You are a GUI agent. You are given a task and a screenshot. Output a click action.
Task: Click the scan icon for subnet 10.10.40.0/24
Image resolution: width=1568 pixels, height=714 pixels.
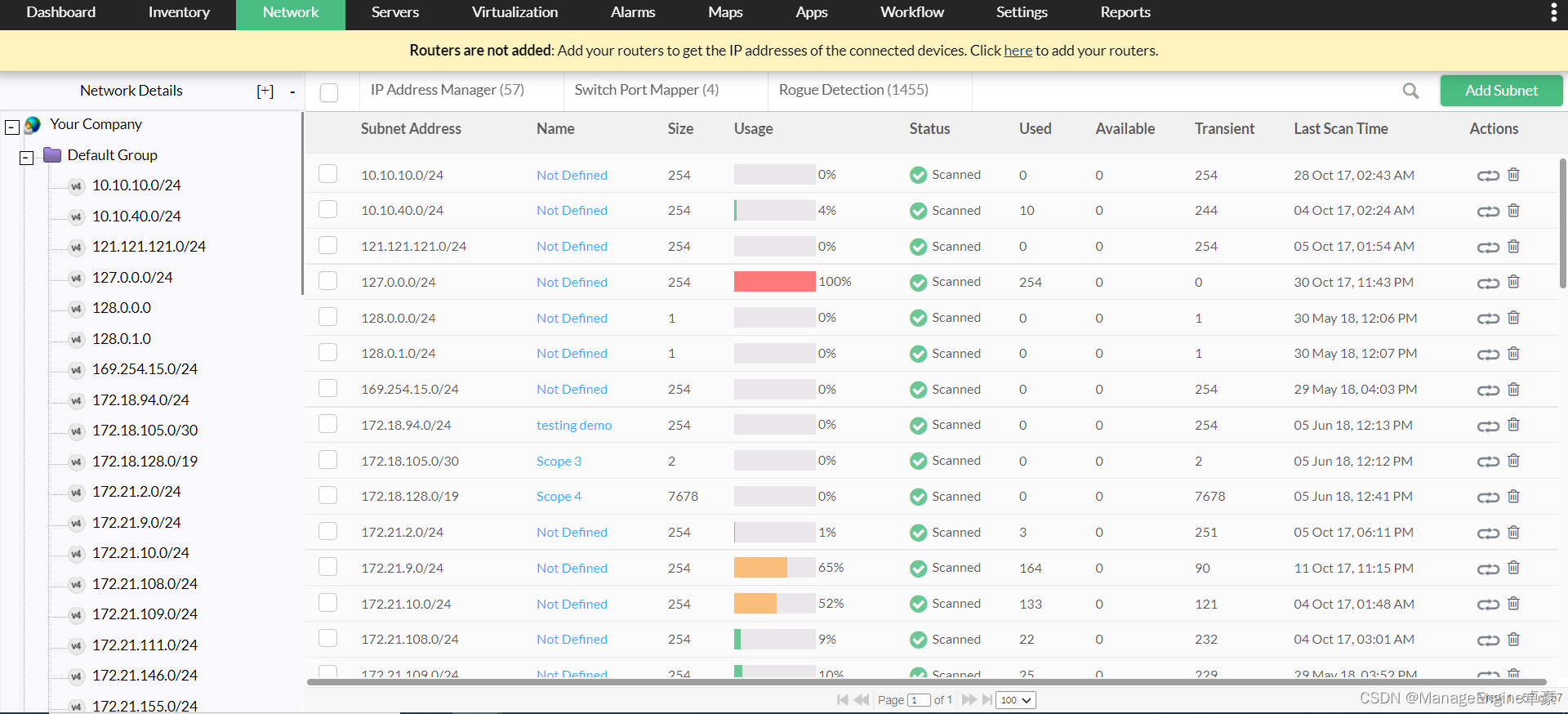[1488, 212]
